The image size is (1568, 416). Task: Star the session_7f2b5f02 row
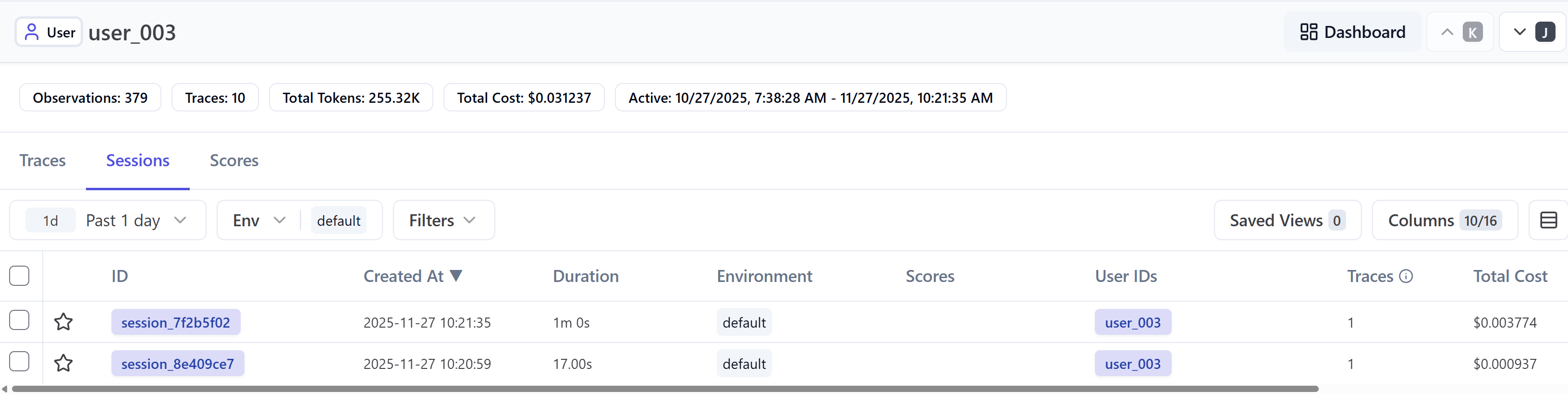point(63,321)
